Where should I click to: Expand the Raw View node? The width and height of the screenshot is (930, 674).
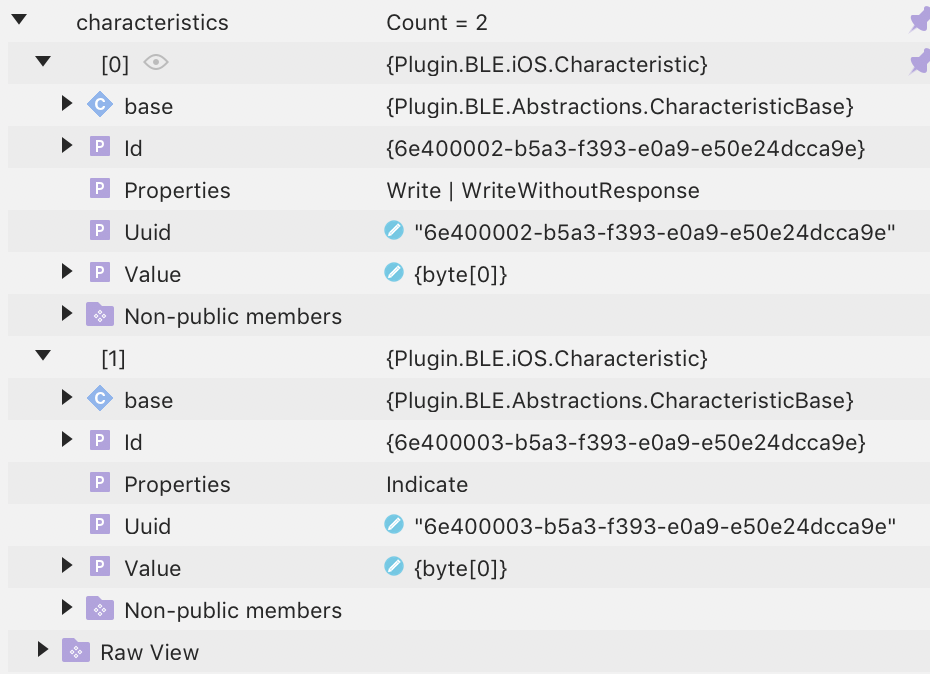pyautogui.click(x=42, y=651)
